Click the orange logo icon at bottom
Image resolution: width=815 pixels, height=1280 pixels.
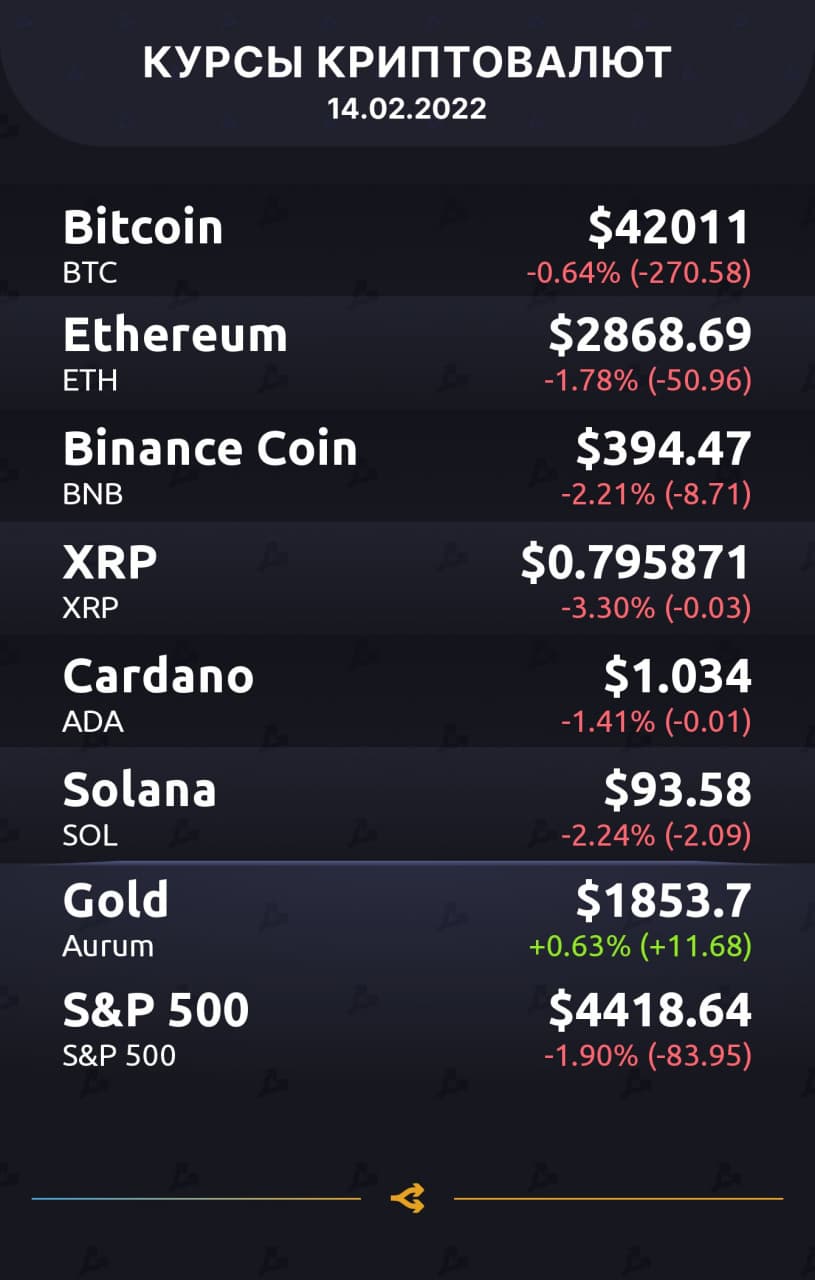tap(407, 1198)
